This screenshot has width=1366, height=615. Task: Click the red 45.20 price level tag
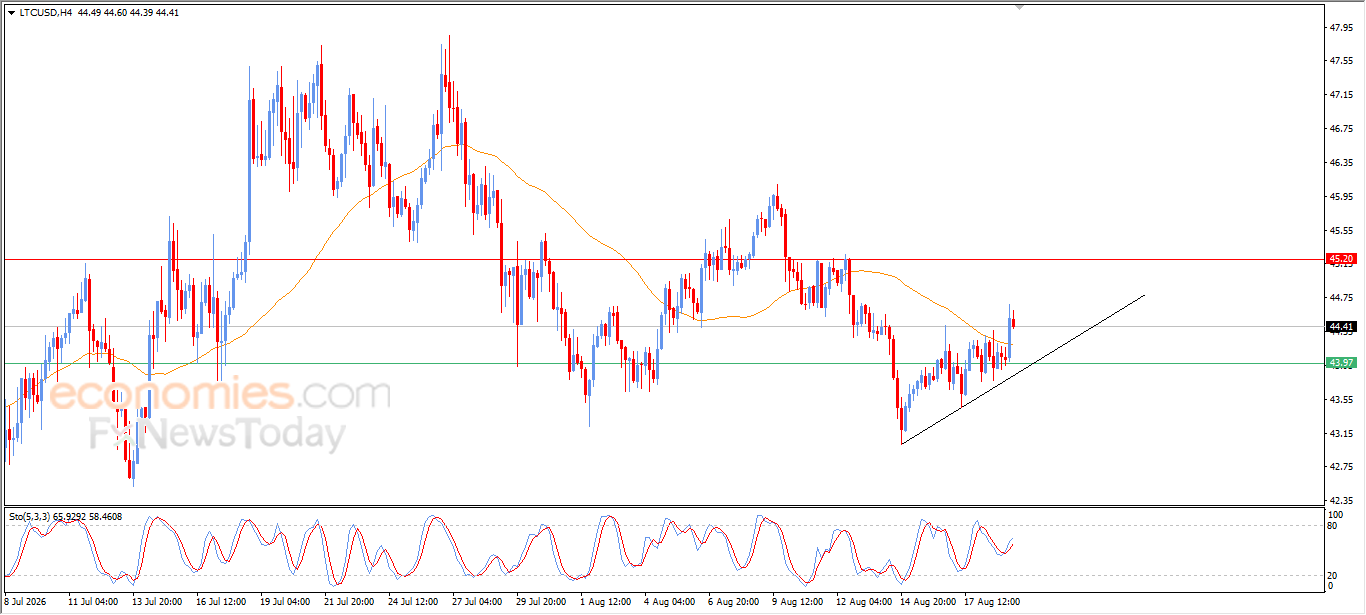pos(1340,258)
